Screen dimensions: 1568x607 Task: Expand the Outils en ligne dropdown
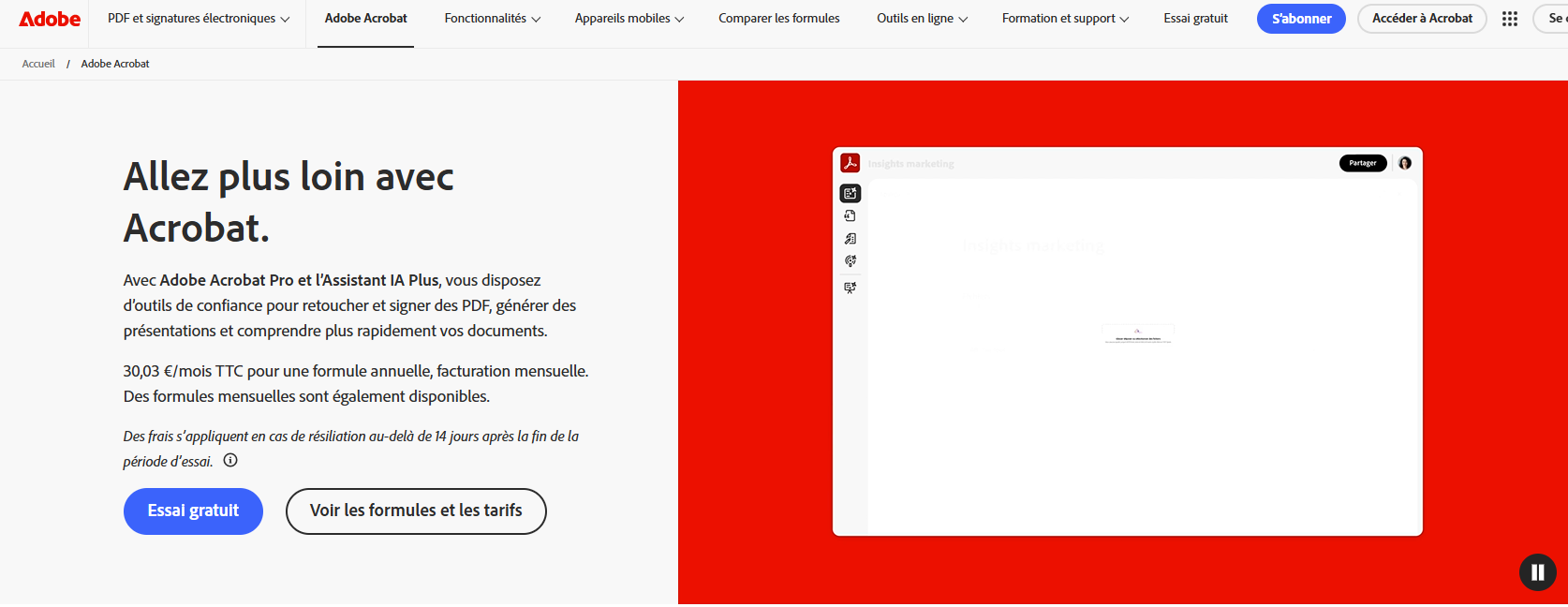coord(922,19)
